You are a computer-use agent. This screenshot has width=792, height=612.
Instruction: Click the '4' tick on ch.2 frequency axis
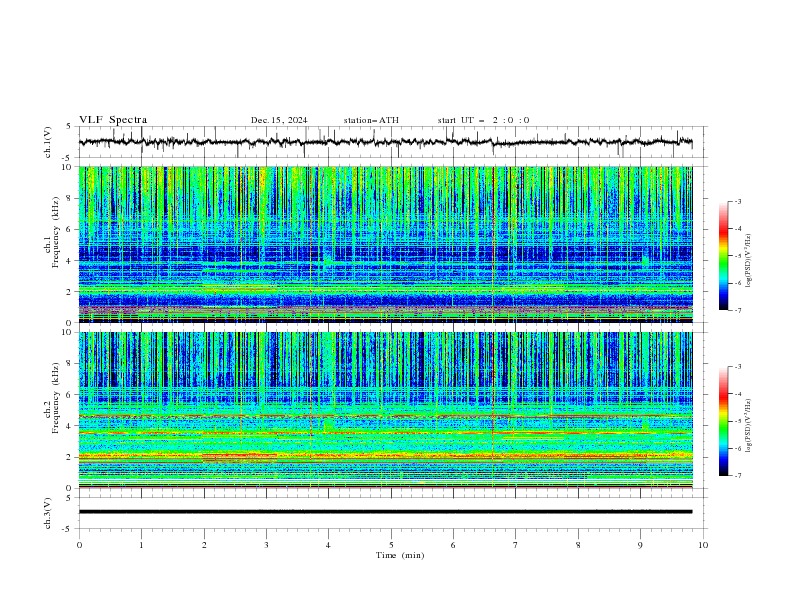[x=71, y=426]
